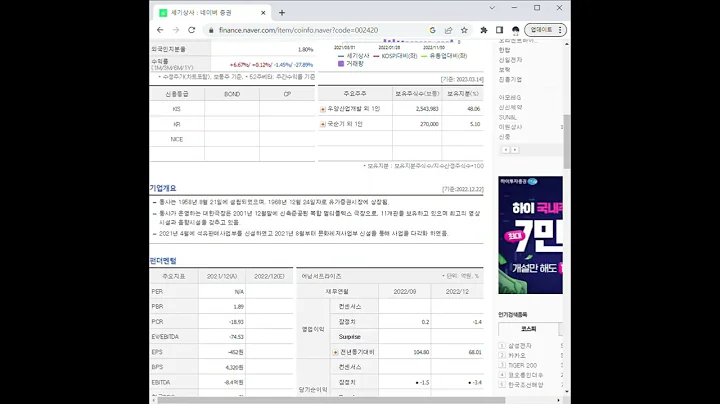This screenshot has width=720, height=404.
Task: Open the SUN&L stock link
Action: tap(507, 118)
